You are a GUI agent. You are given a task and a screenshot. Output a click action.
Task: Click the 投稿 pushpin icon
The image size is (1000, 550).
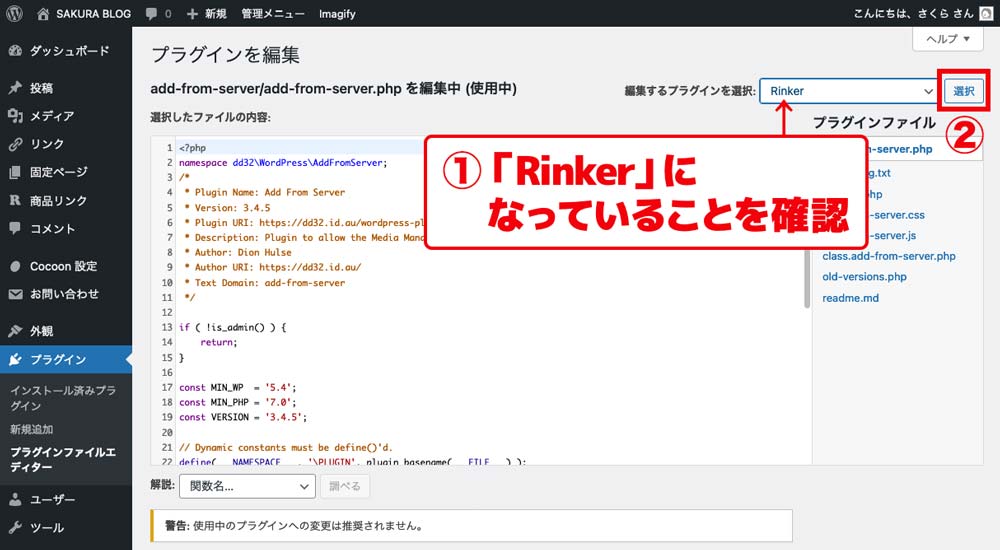click(15, 87)
